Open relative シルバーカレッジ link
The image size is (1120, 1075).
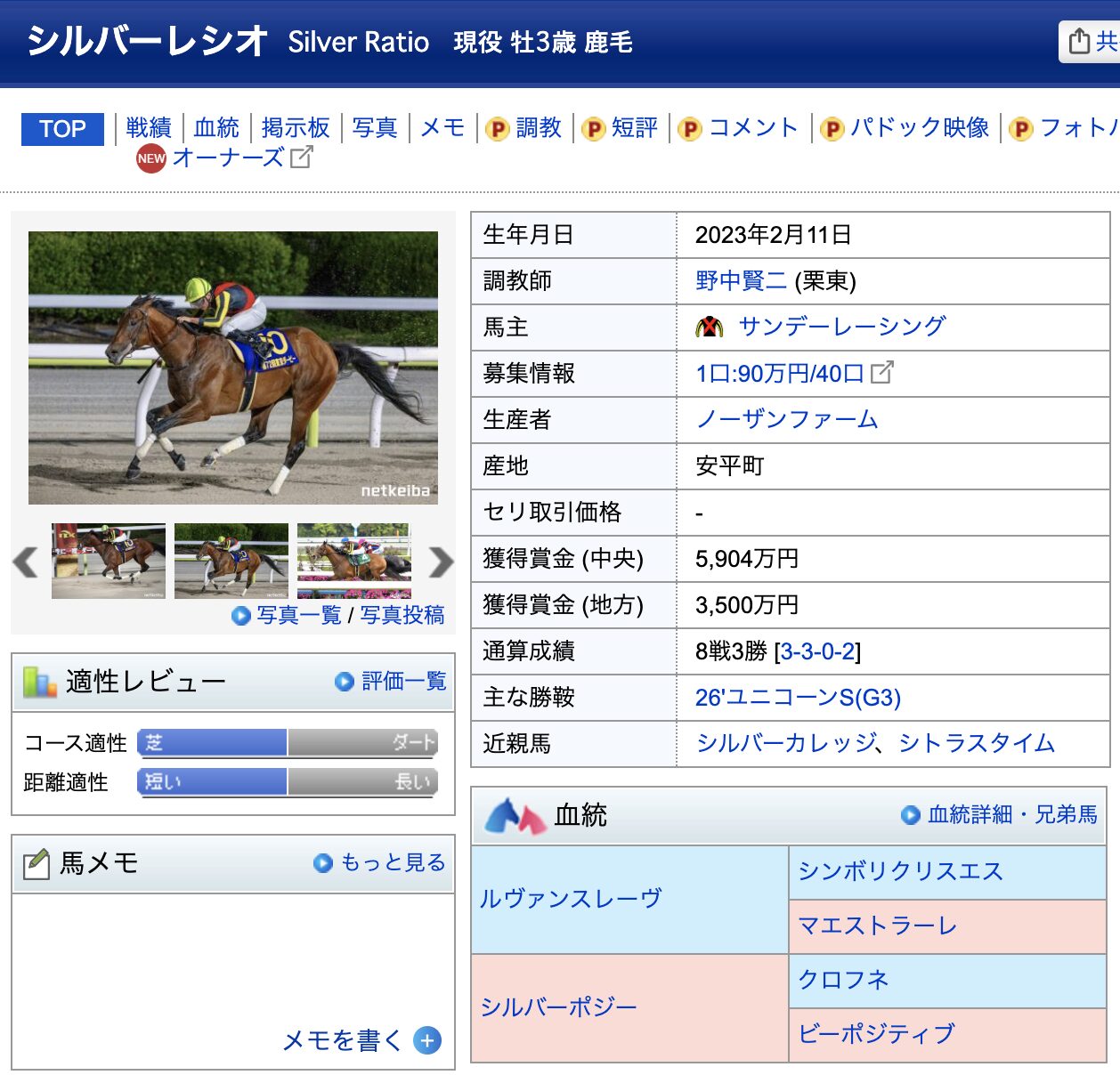[x=786, y=743]
